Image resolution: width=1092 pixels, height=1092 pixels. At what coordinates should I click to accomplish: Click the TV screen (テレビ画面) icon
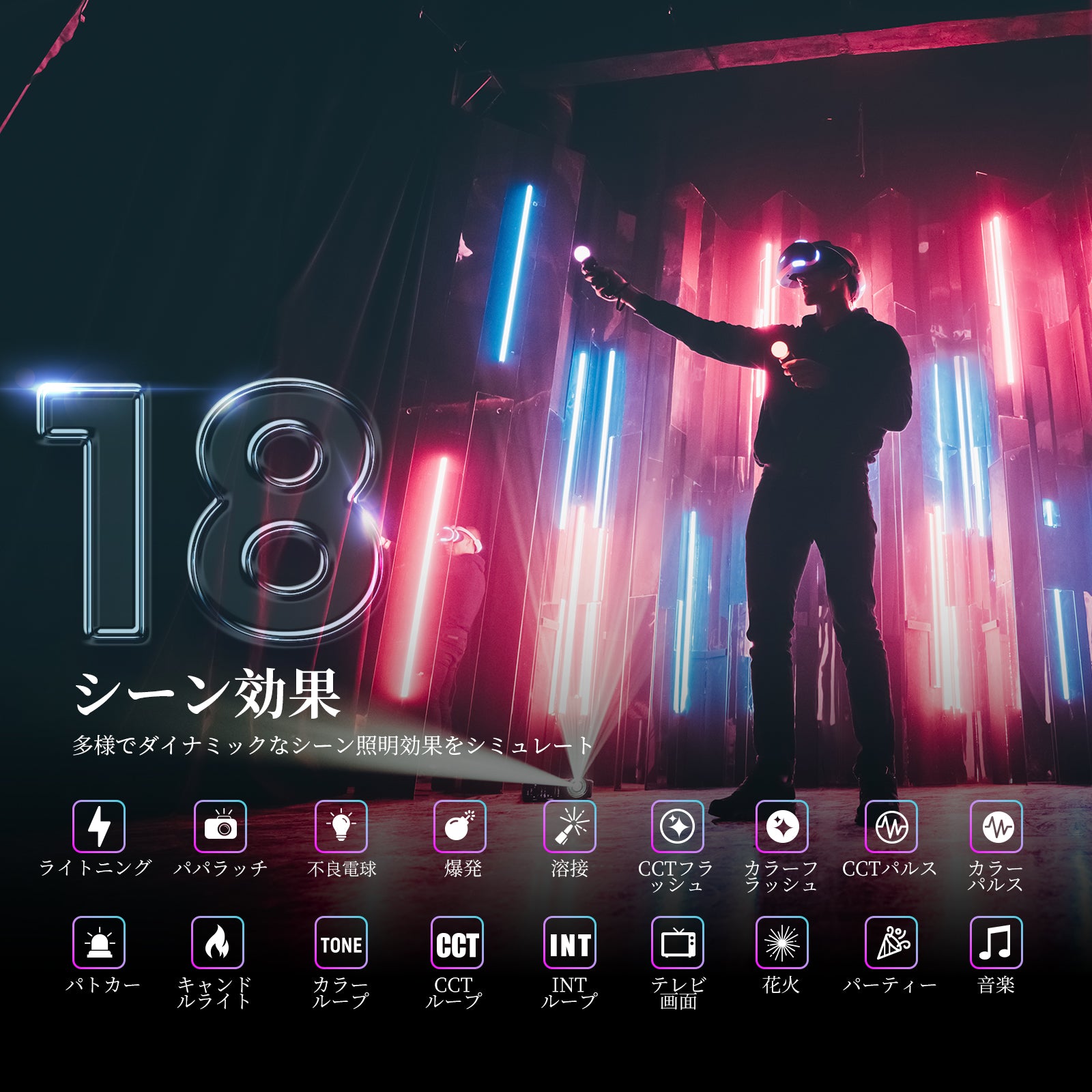[677, 943]
